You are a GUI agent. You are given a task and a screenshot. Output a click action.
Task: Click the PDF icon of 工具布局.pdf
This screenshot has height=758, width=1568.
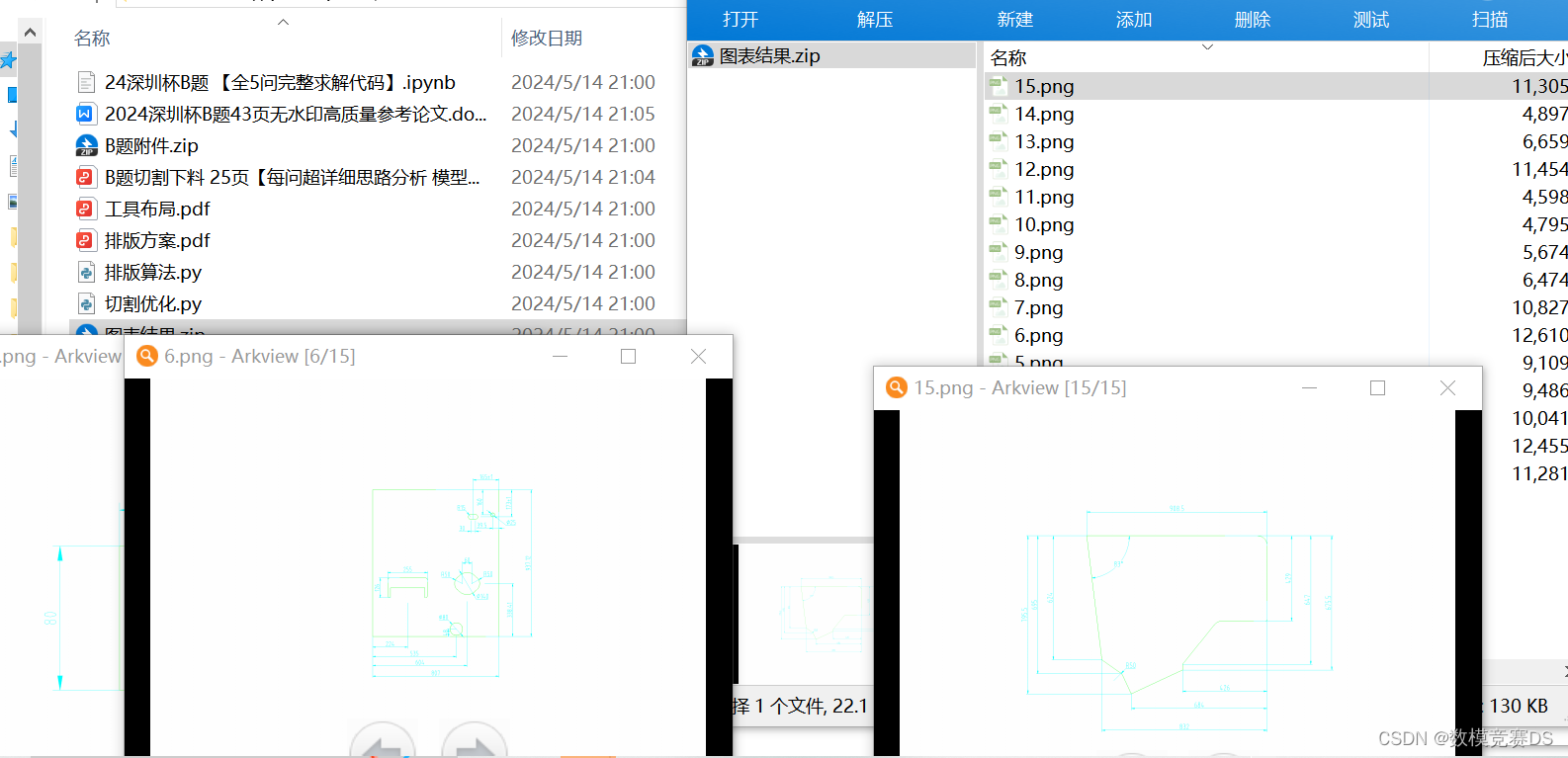point(86,209)
